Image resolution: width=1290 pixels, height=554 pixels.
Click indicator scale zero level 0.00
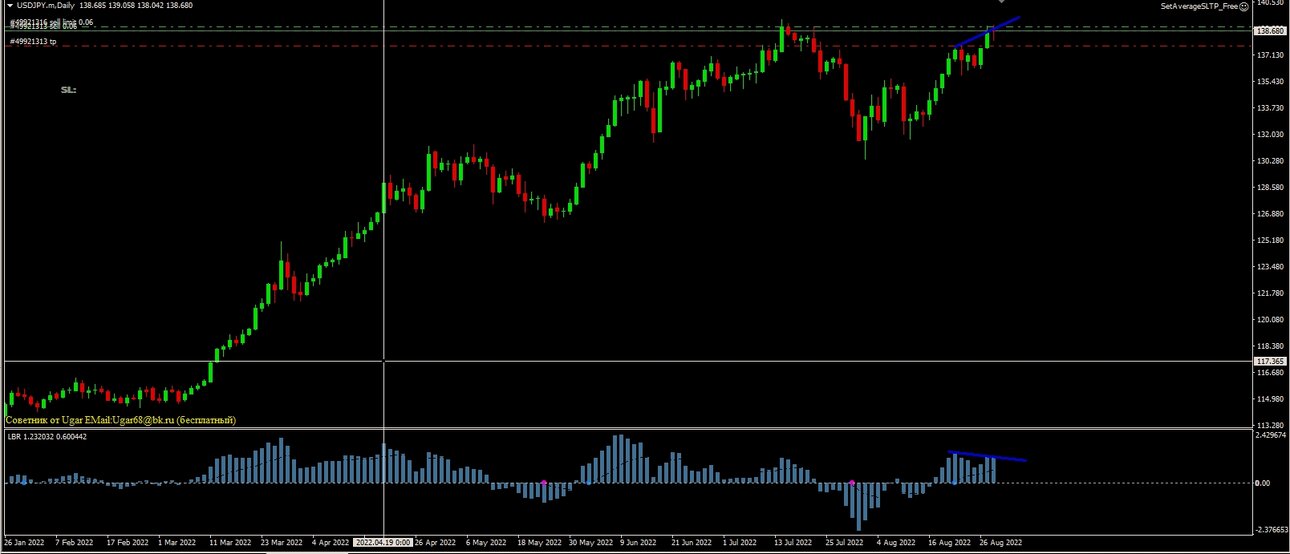point(1262,483)
